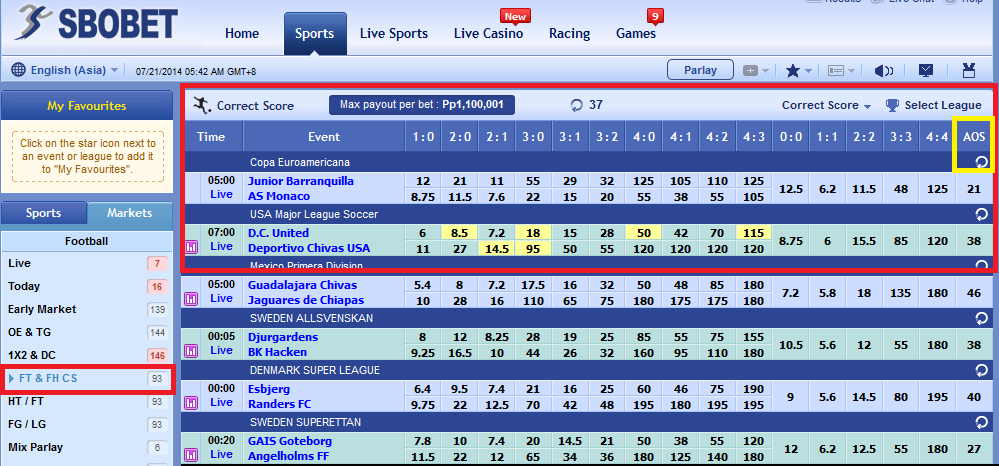Viewport: 999px width, 466px height.
Task: Select D.C. United 2:0 odds 8.5
Action: pyautogui.click(x=460, y=233)
